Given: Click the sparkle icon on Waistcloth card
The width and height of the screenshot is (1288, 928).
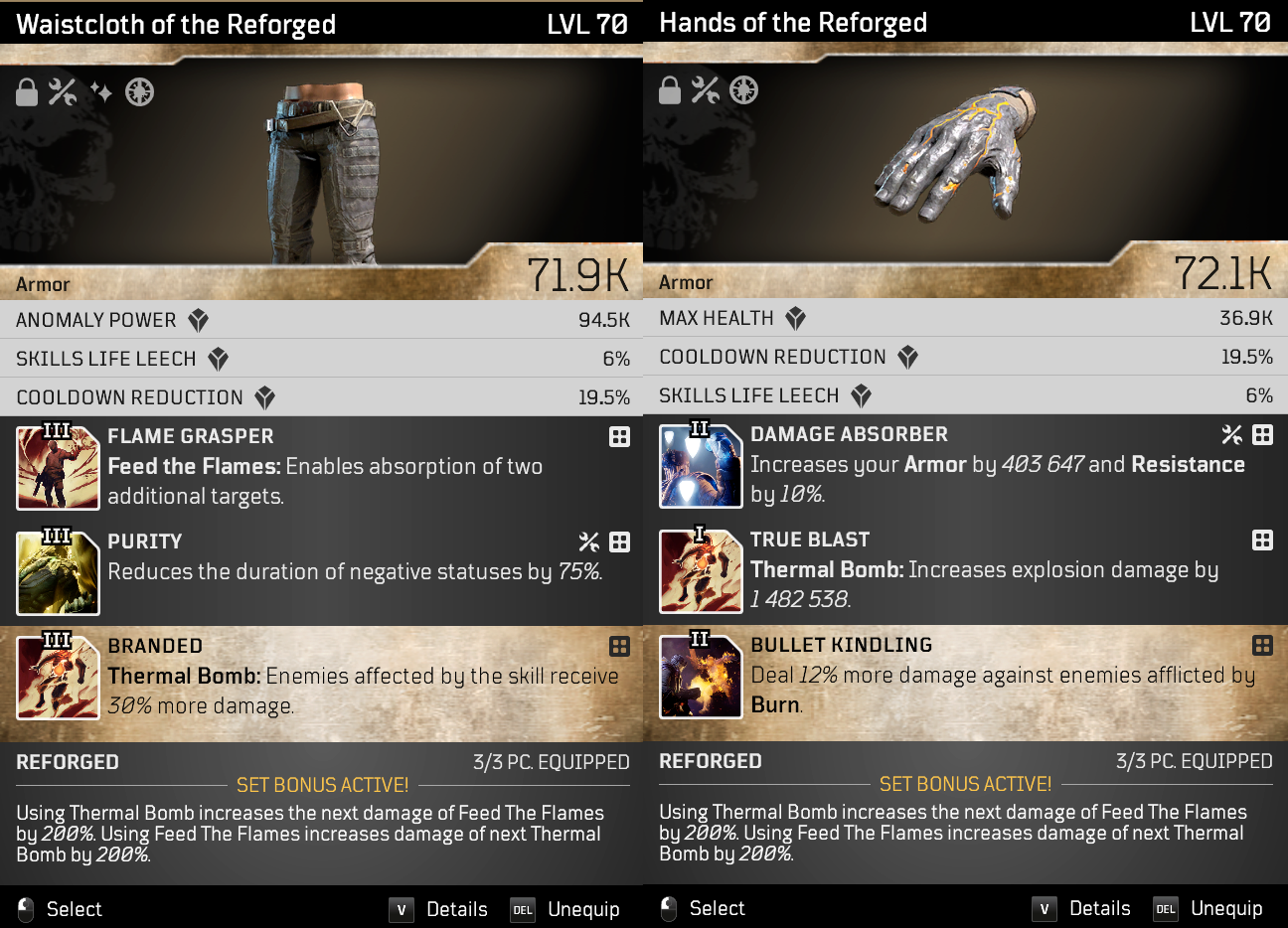Looking at the screenshot, I should tap(100, 92).
